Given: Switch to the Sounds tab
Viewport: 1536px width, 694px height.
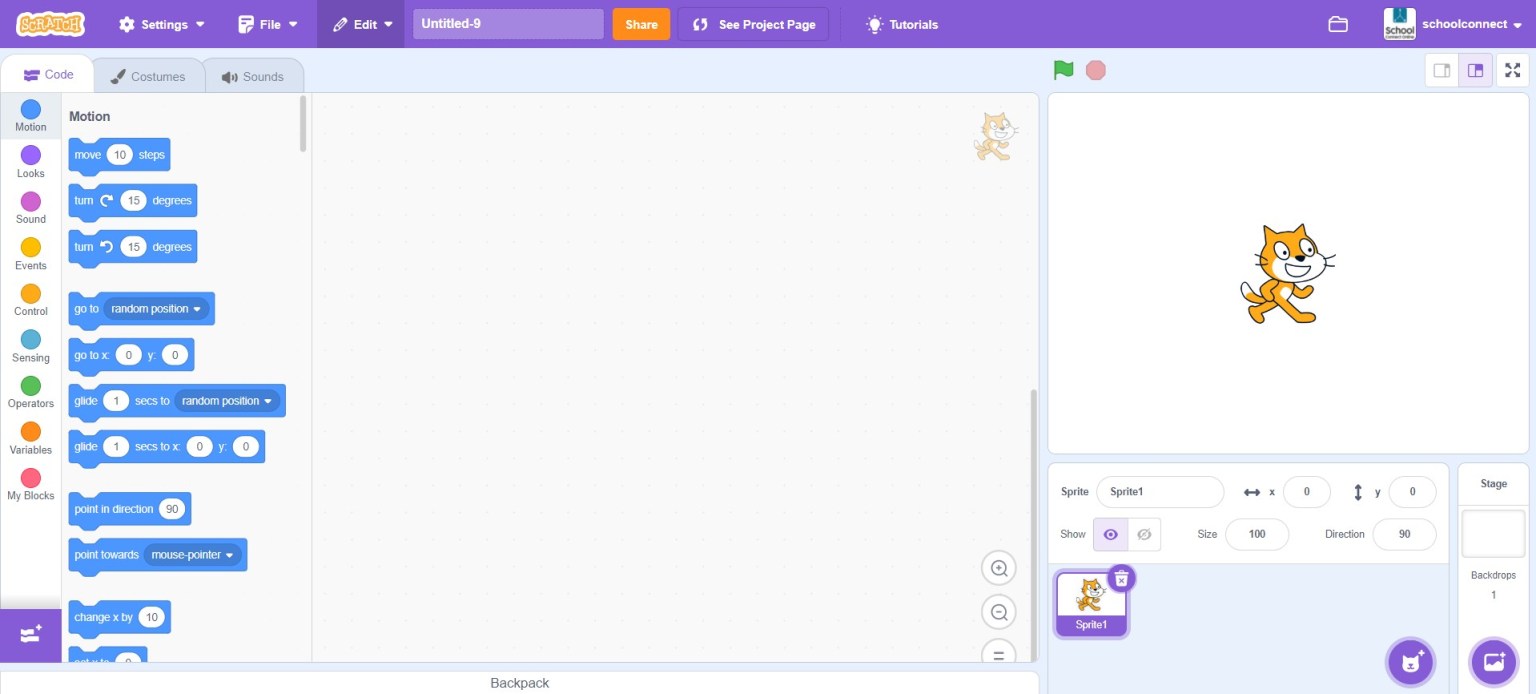Looking at the screenshot, I should [253, 76].
